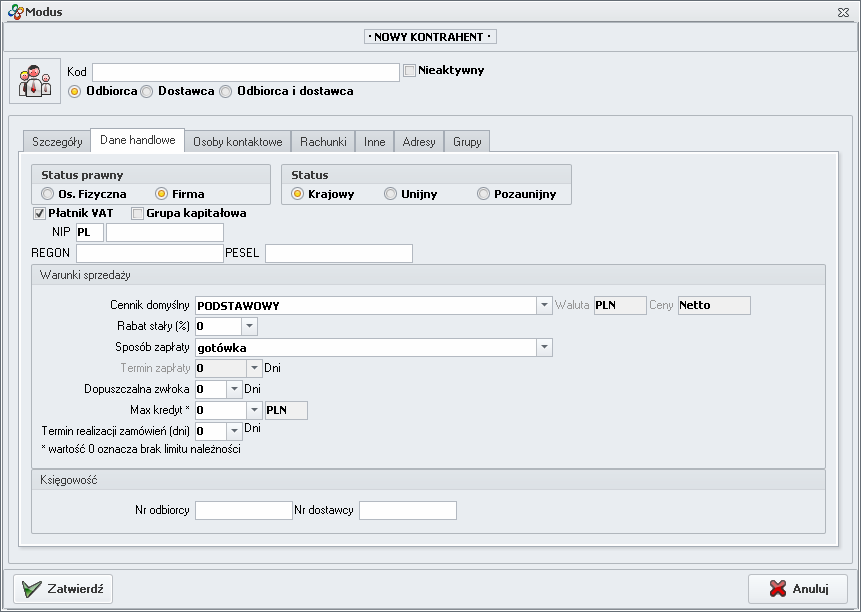Open the Sposób zapłaty dropdown list
The height and width of the screenshot is (612, 861).
point(544,348)
